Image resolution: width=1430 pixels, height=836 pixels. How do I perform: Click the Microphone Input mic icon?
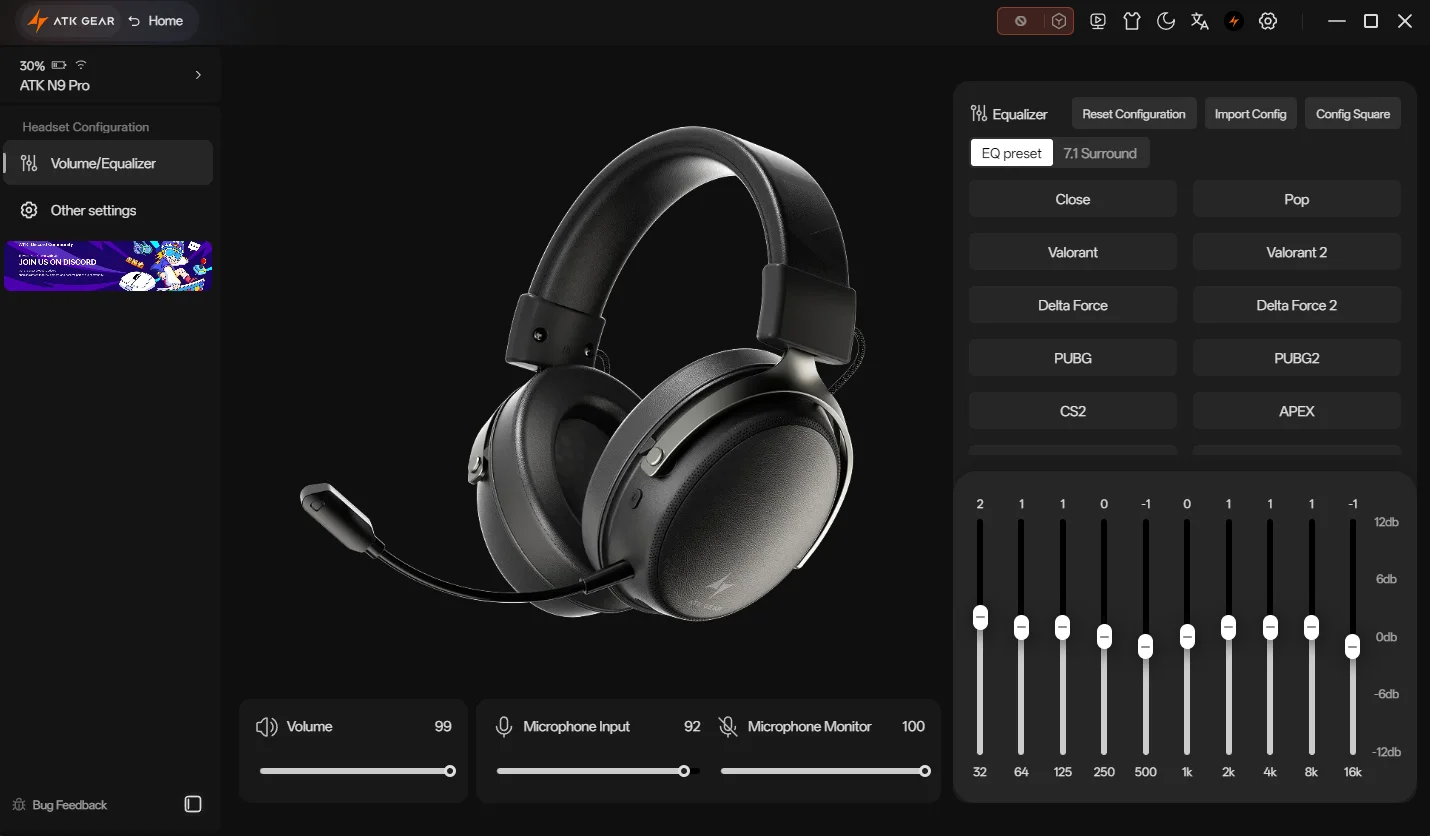[x=504, y=727]
